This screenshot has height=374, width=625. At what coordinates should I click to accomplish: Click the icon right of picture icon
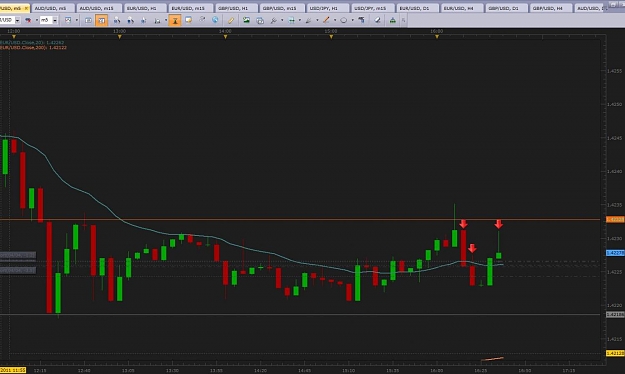pyautogui.click(x=260, y=20)
